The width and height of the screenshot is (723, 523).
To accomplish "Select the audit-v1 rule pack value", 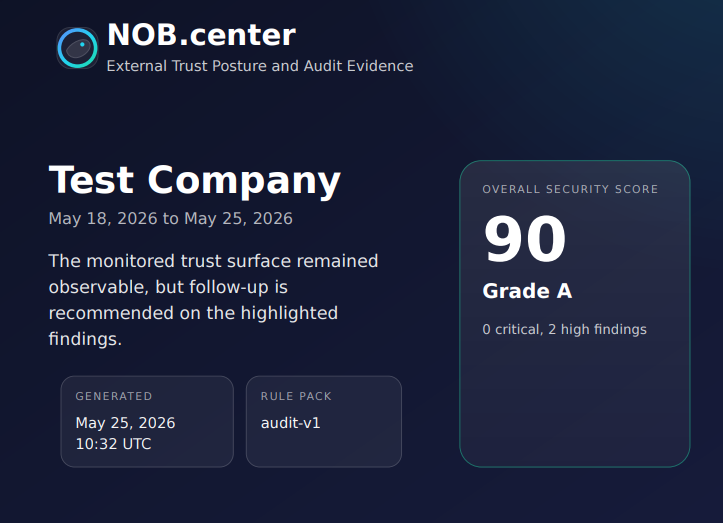I will [290, 423].
